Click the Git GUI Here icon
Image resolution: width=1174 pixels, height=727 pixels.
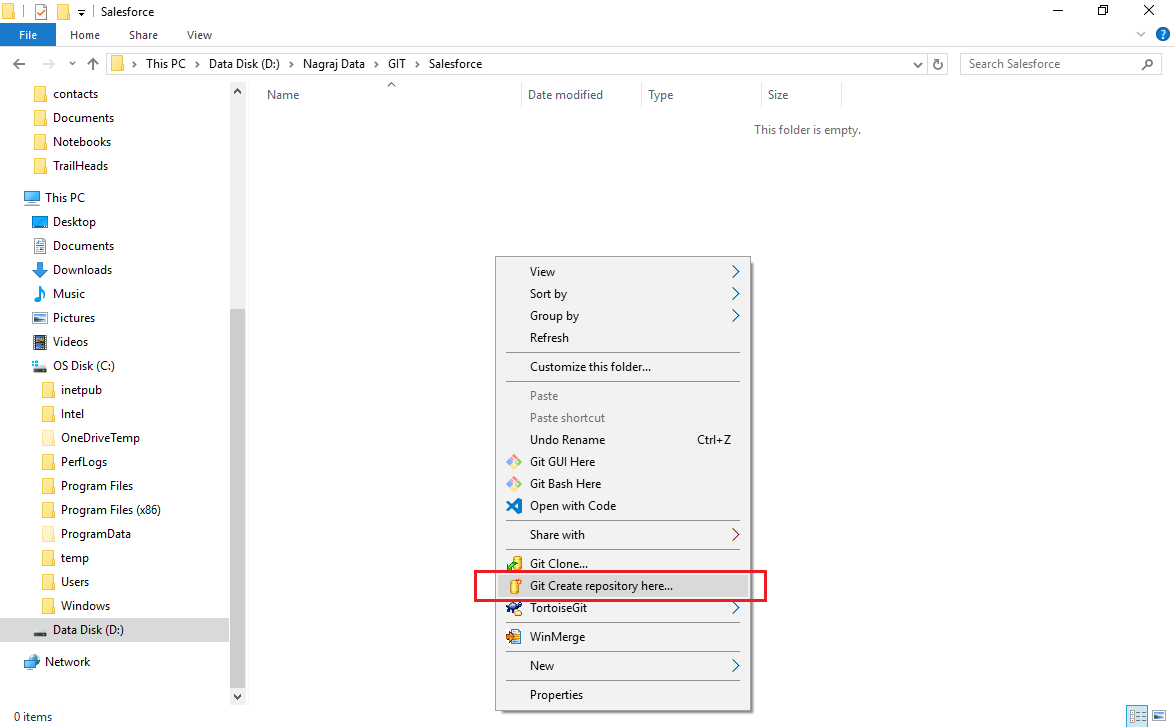coord(514,462)
